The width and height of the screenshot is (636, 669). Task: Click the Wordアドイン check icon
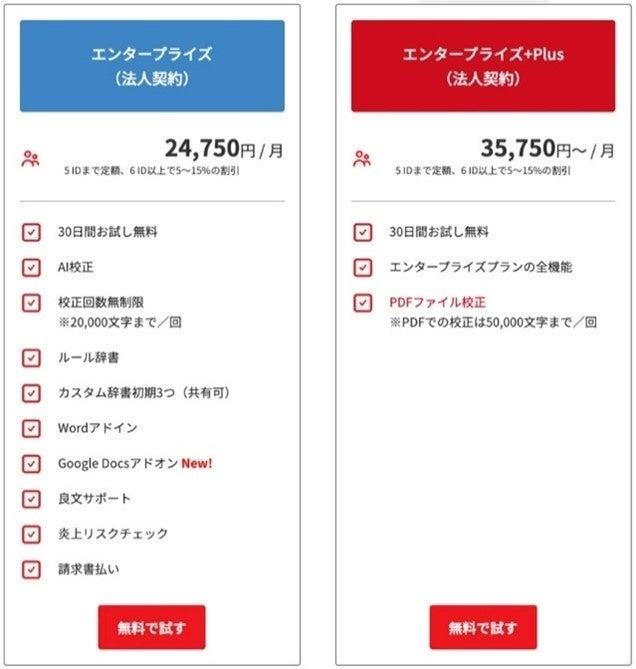[31, 428]
